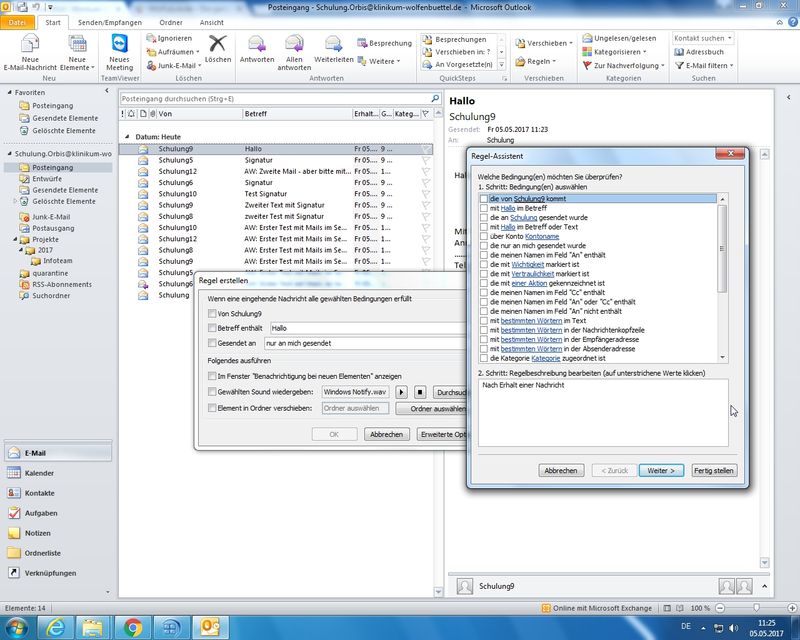Enable 'Von Schulung9' condition checkbox
The width and height of the screenshot is (800, 640).
coord(210,314)
